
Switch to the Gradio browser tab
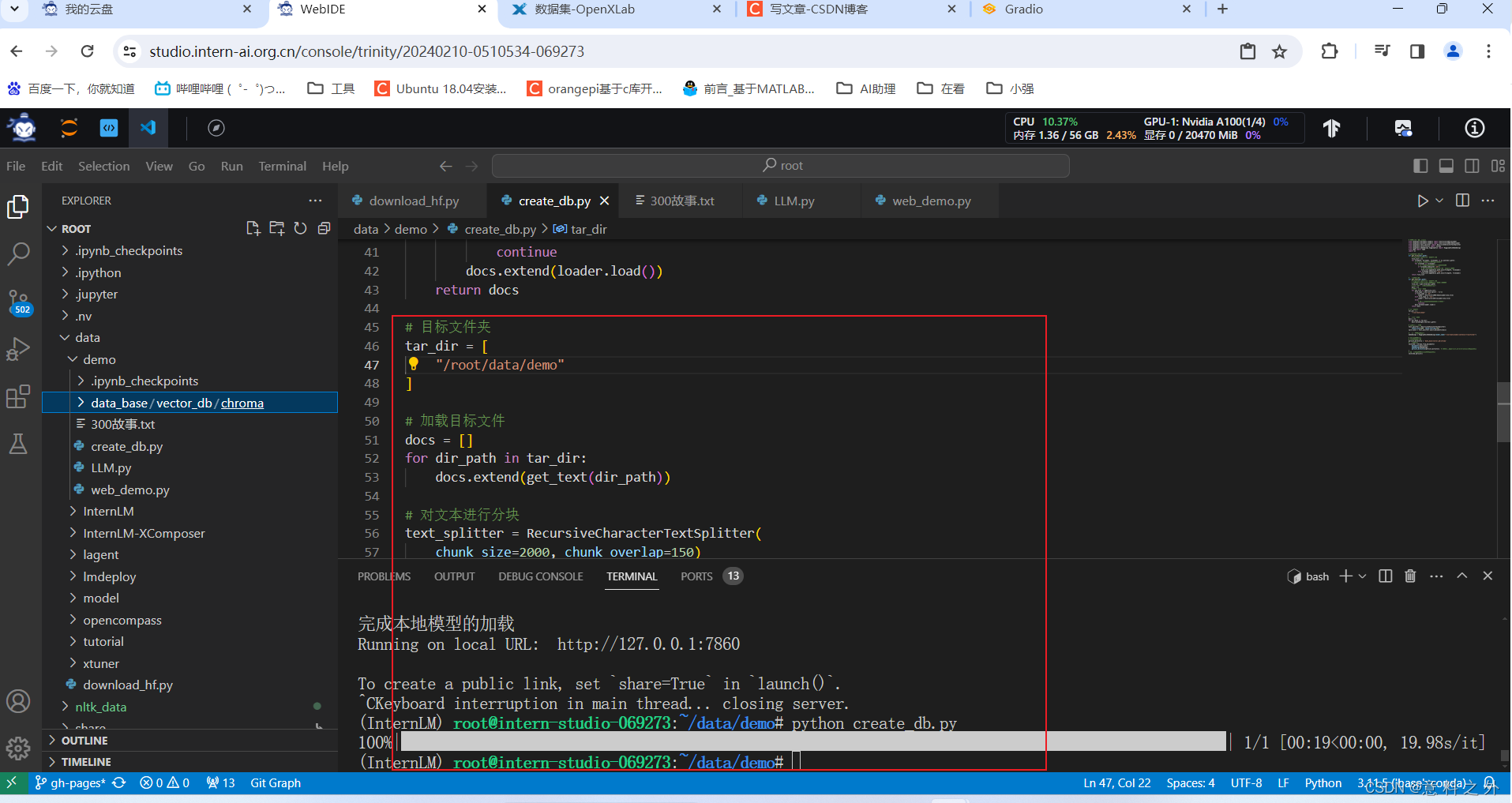pyautogui.click(x=1085, y=9)
